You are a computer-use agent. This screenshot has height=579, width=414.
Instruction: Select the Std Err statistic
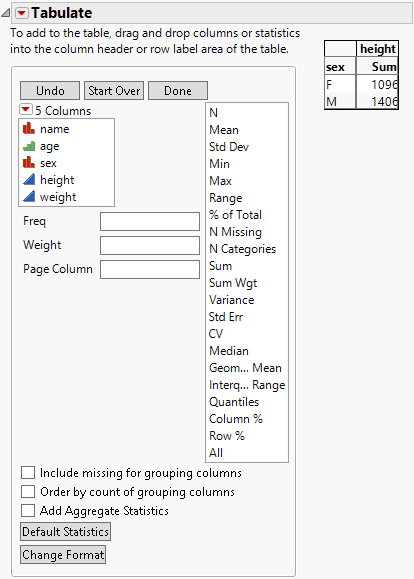click(x=226, y=317)
